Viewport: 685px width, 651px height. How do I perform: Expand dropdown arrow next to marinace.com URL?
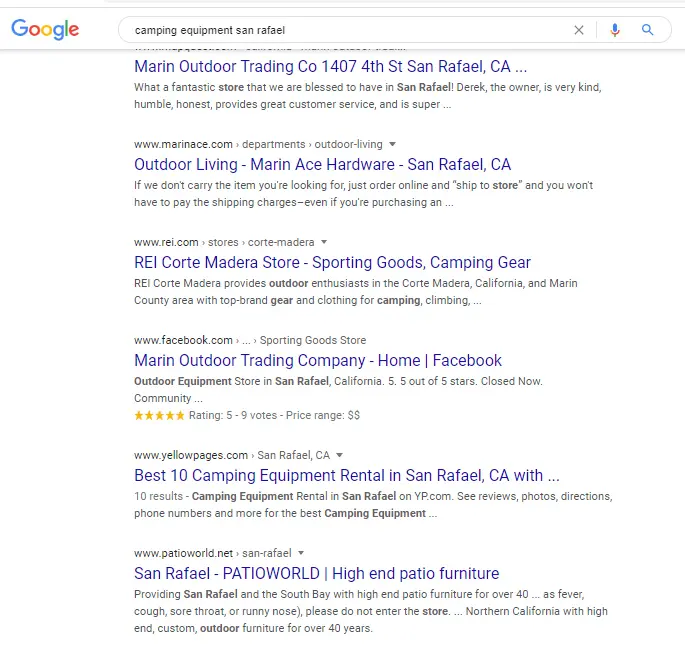392,144
